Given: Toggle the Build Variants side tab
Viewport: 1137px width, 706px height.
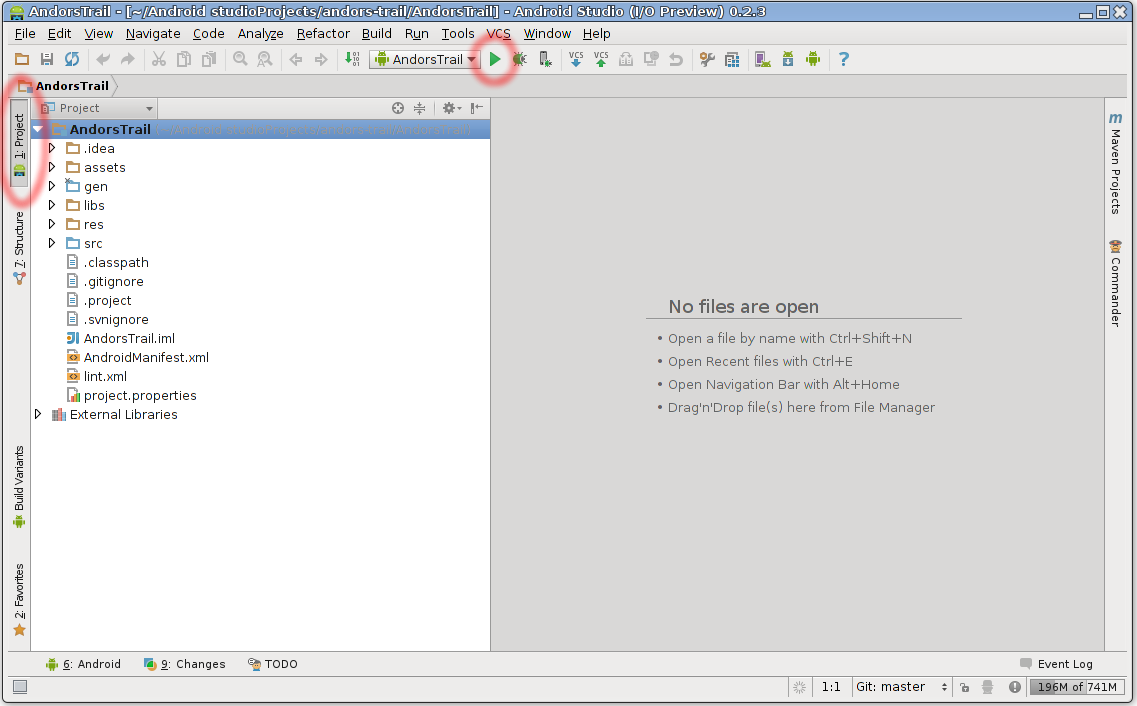Looking at the screenshot, I should [x=20, y=486].
